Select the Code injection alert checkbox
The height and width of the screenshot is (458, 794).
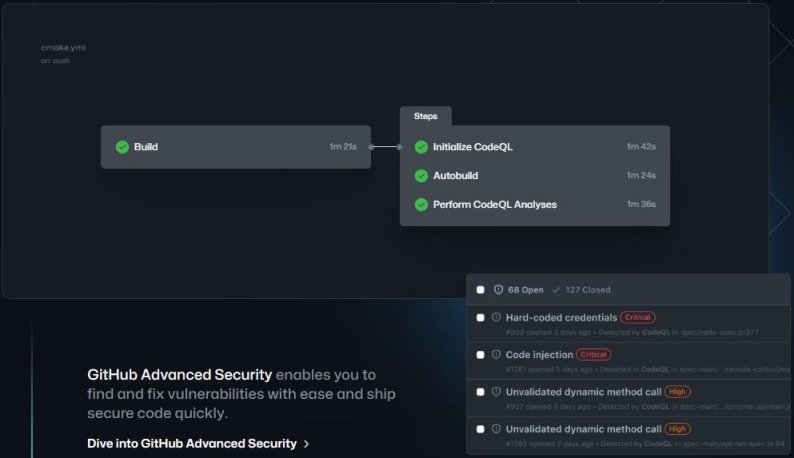(481, 354)
